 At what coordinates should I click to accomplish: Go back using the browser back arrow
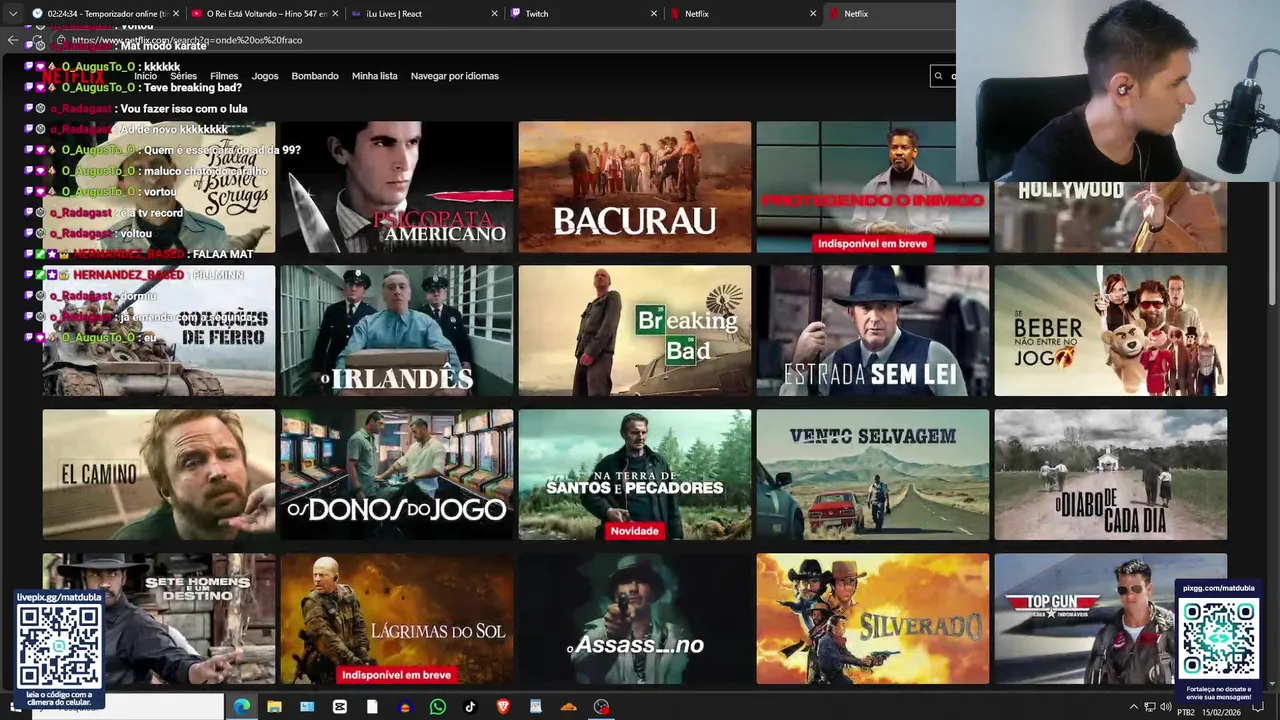point(12,40)
